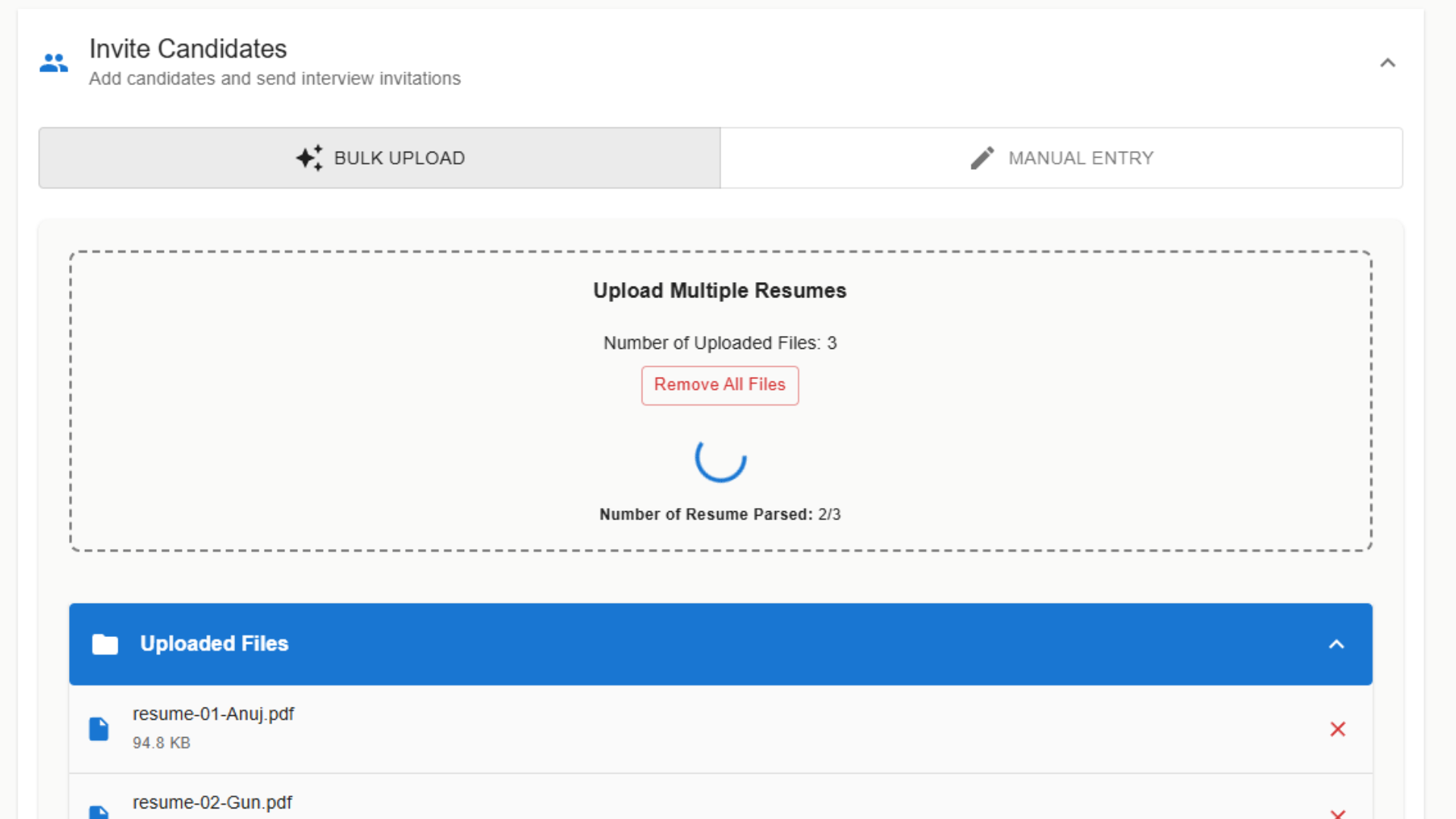The width and height of the screenshot is (1456, 819).
Task: Click the Invite Candidates section title
Action: pyautogui.click(x=188, y=49)
